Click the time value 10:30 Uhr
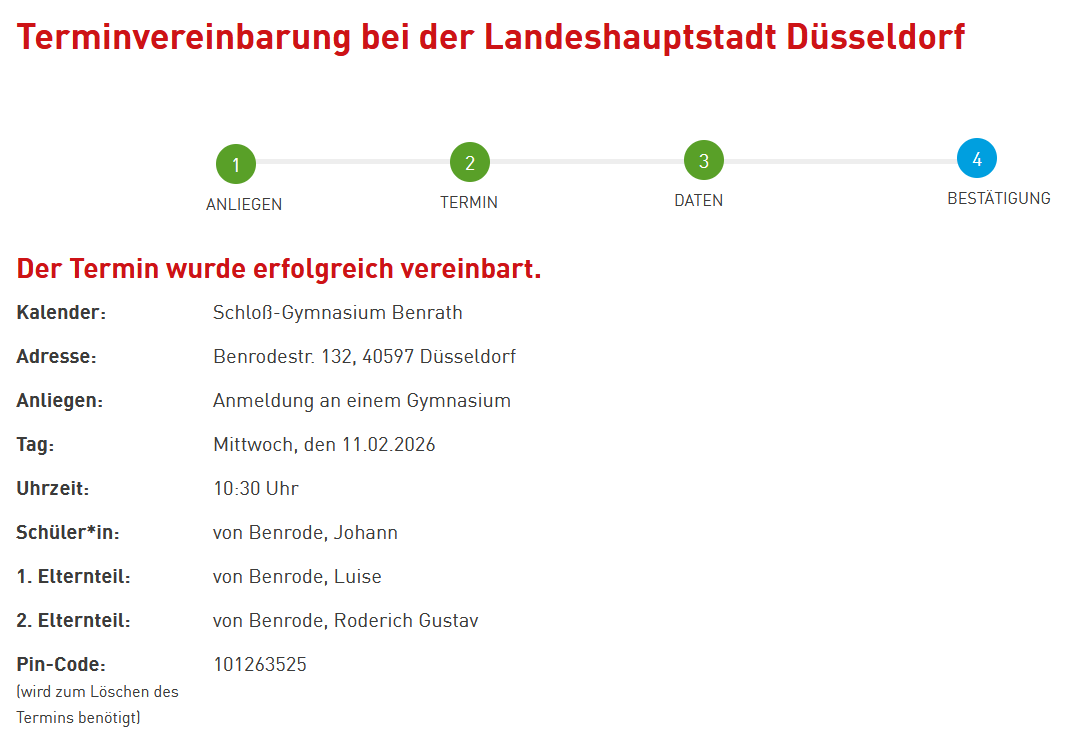1085x744 pixels. click(x=256, y=489)
